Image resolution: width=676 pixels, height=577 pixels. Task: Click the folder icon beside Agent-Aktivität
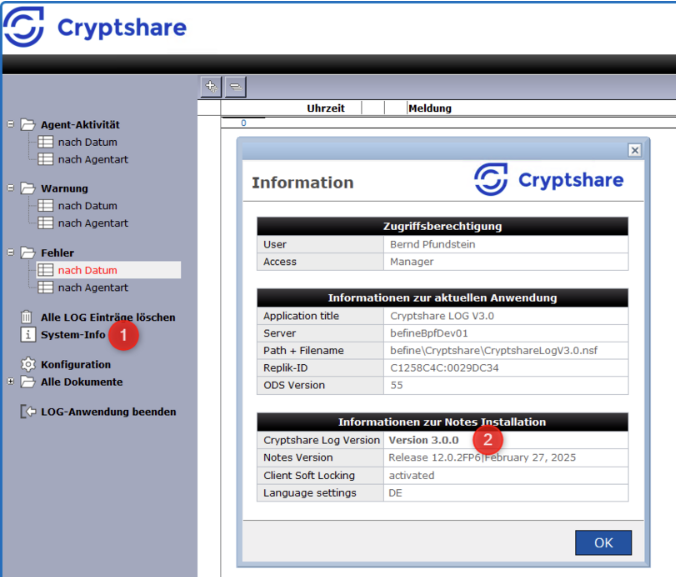click(x=28, y=125)
